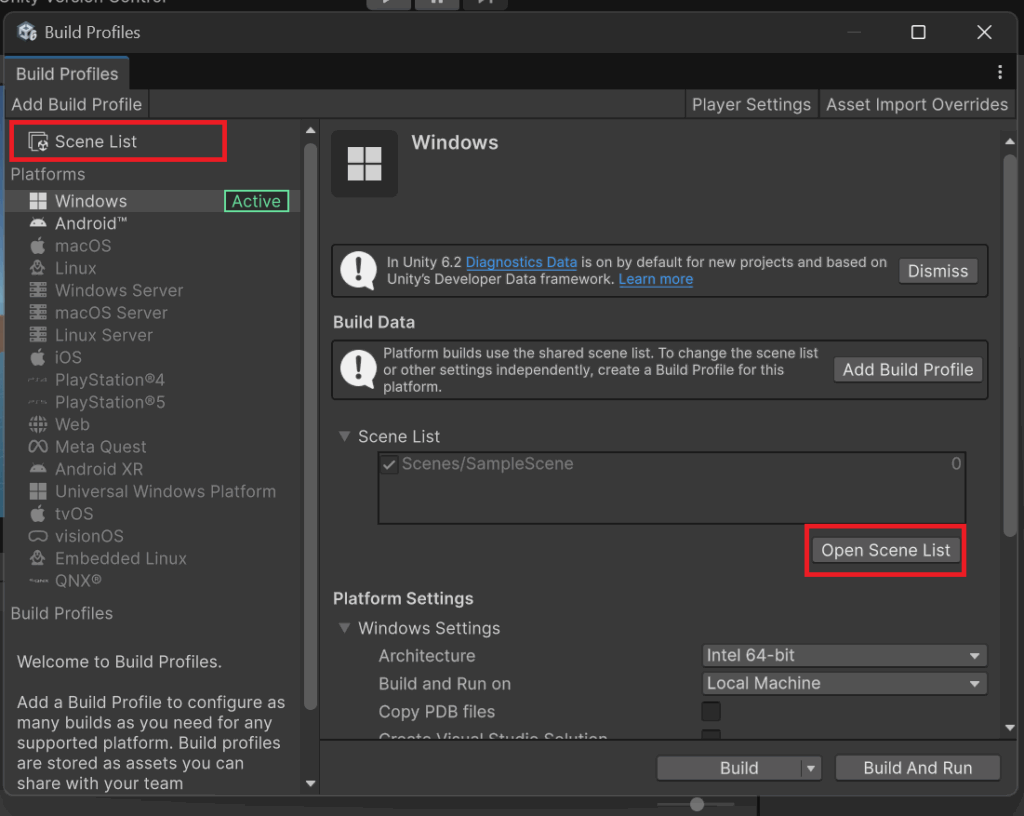Click the Scene List icon in sidebar
1024x816 pixels.
[38, 142]
